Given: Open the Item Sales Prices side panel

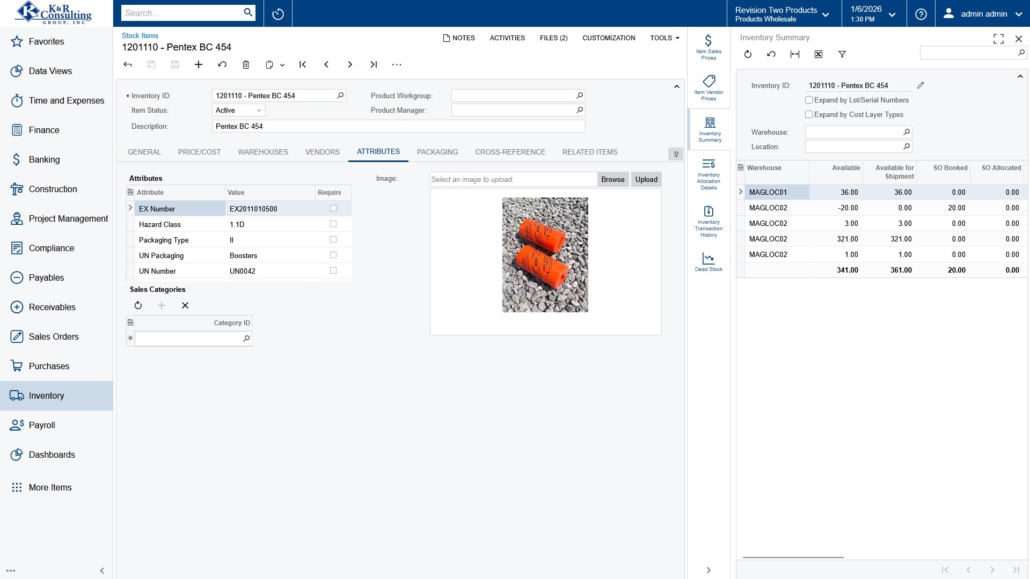Looking at the screenshot, I should click(x=708, y=46).
